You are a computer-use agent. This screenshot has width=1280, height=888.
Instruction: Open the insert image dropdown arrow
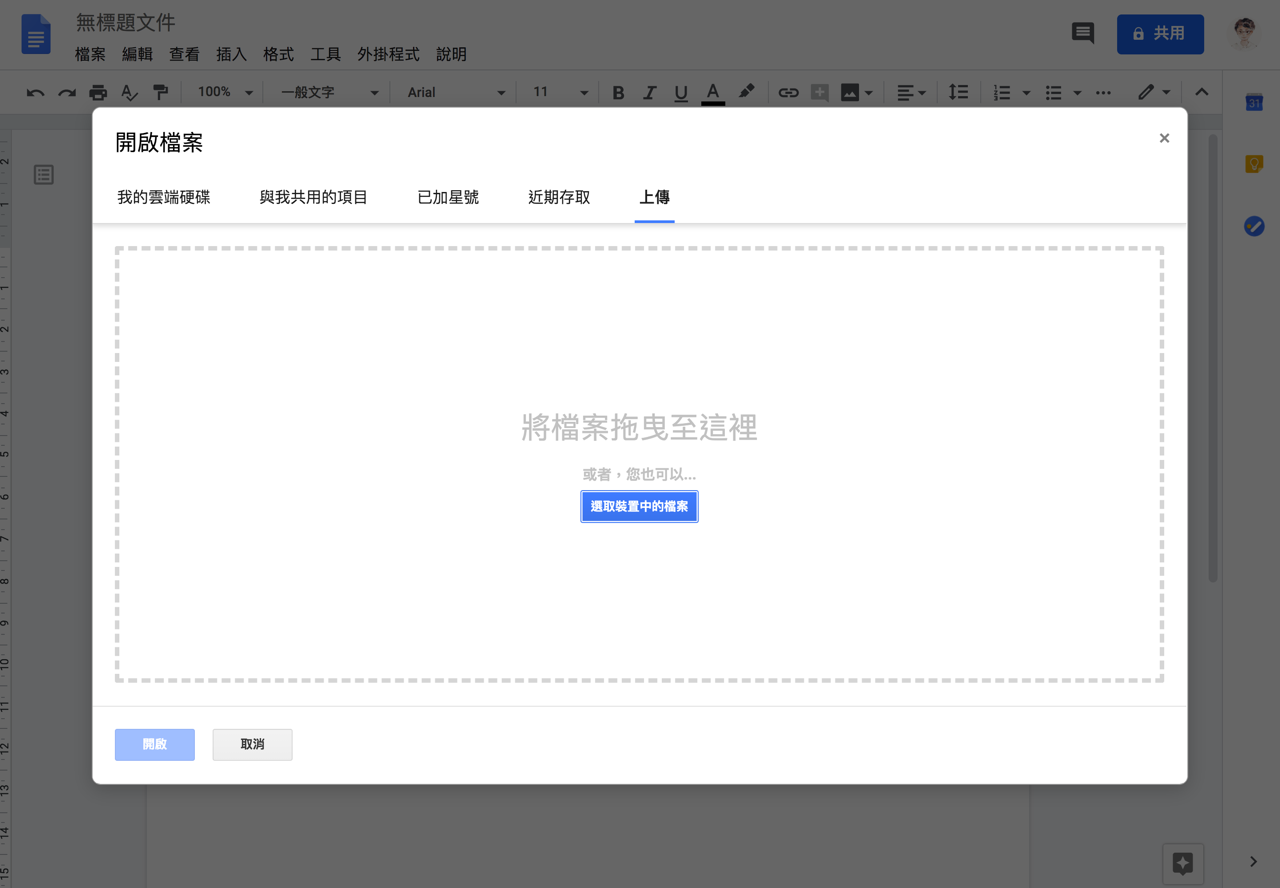868,93
